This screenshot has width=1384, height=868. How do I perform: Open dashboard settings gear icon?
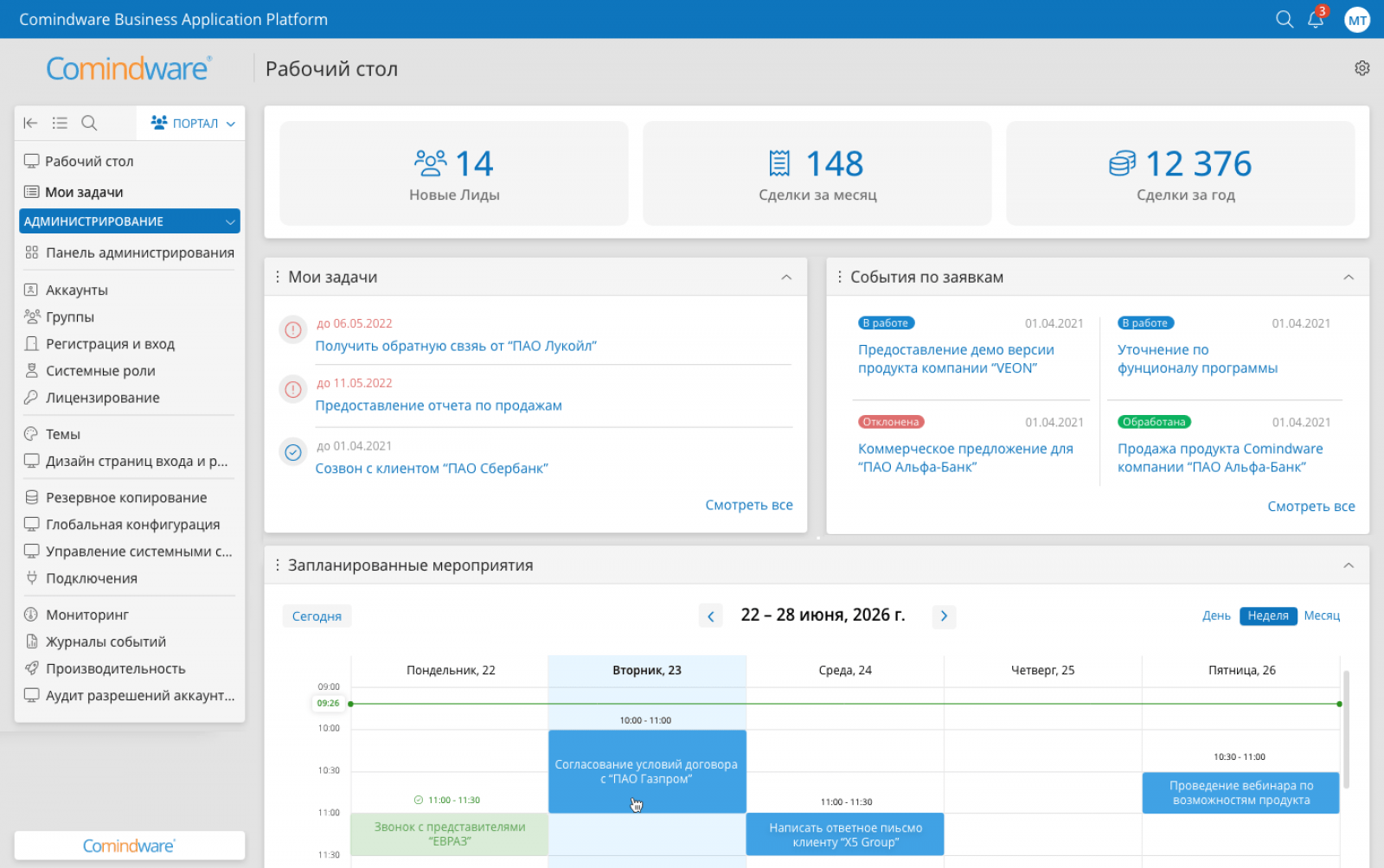(1362, 68)
